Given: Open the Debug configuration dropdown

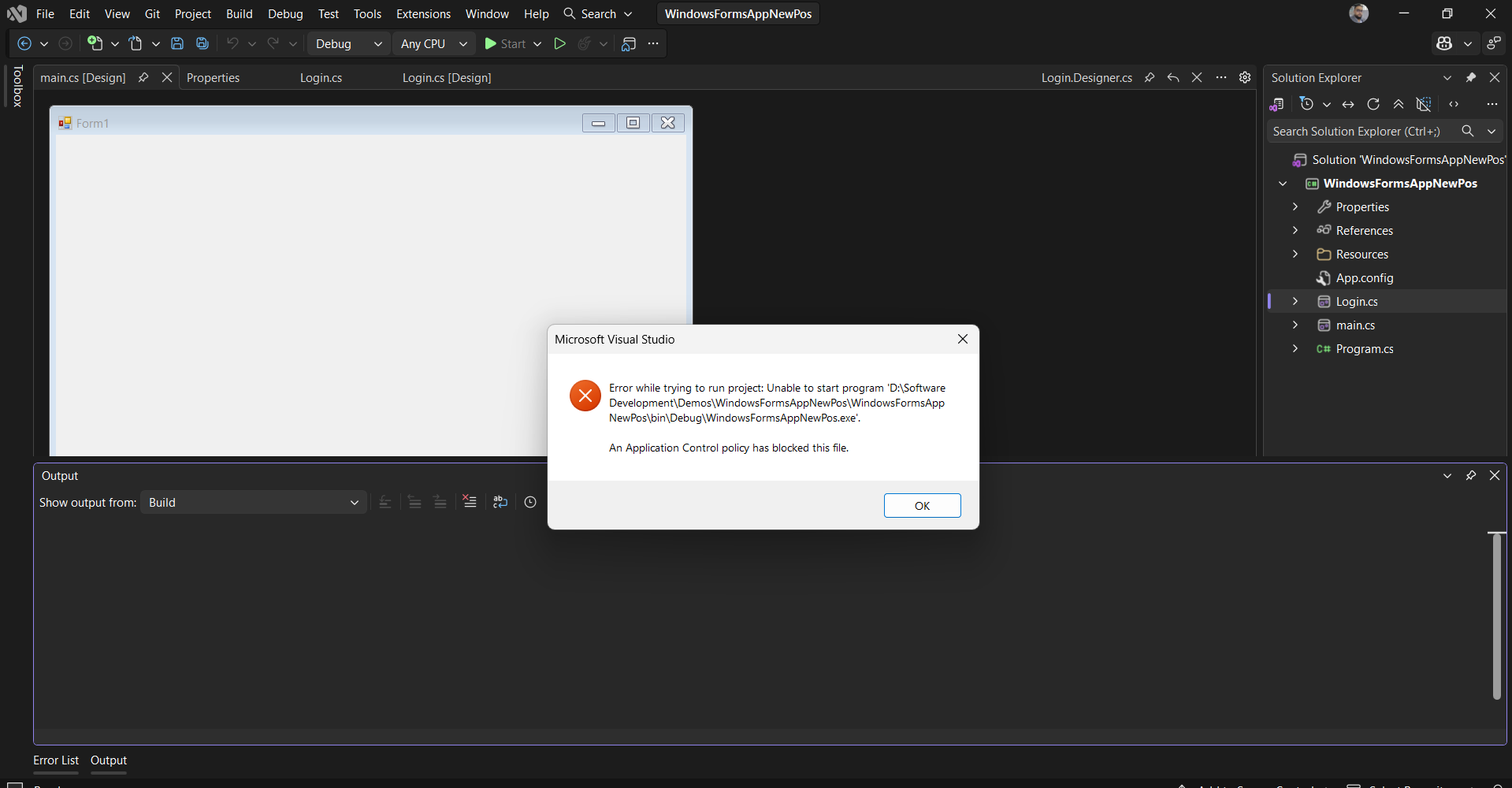Looking at the screenshot, I should 348,44.
